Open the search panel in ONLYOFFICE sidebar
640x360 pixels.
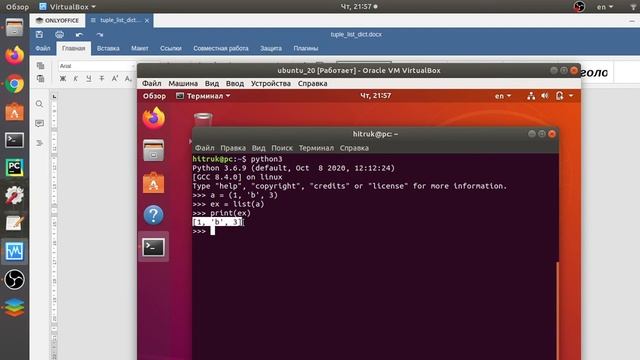click(39, 104)
